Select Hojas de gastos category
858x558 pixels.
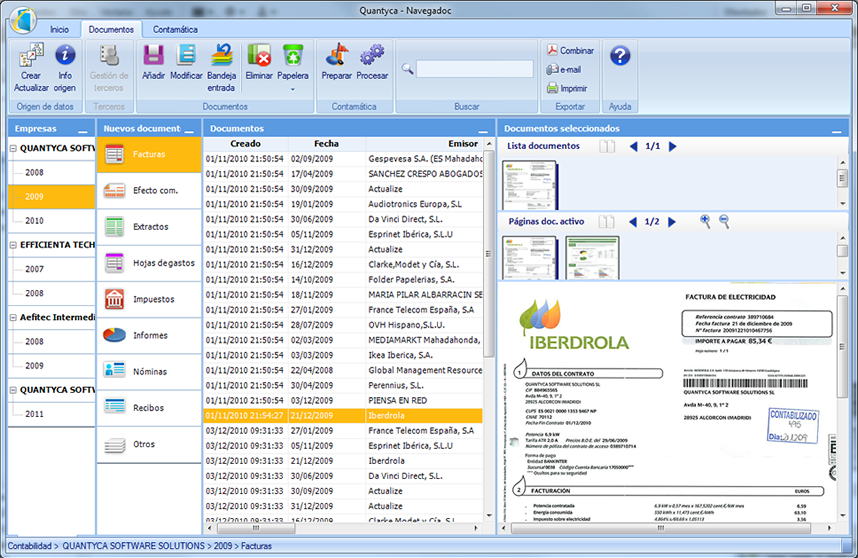149,263
